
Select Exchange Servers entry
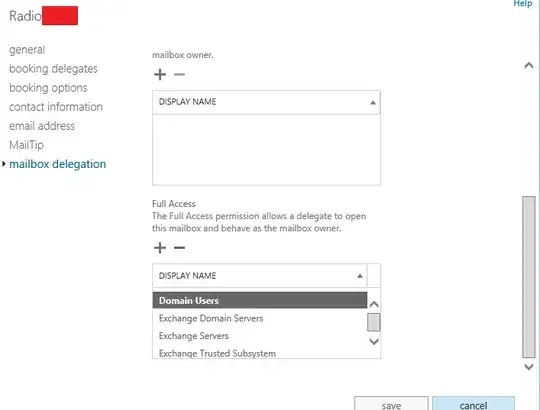(260, 336)
